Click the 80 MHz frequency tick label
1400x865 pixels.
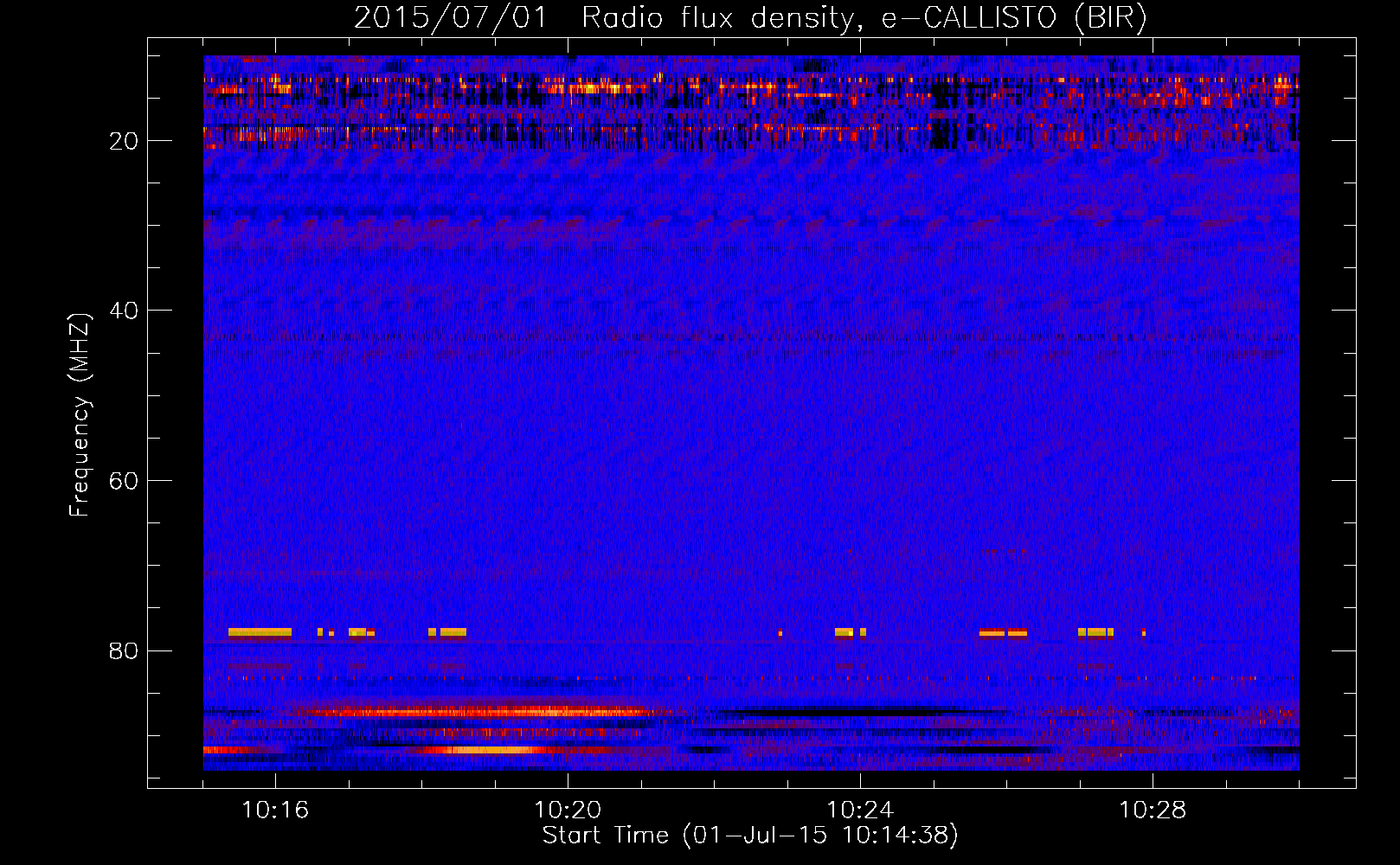(x=124, y=650)
